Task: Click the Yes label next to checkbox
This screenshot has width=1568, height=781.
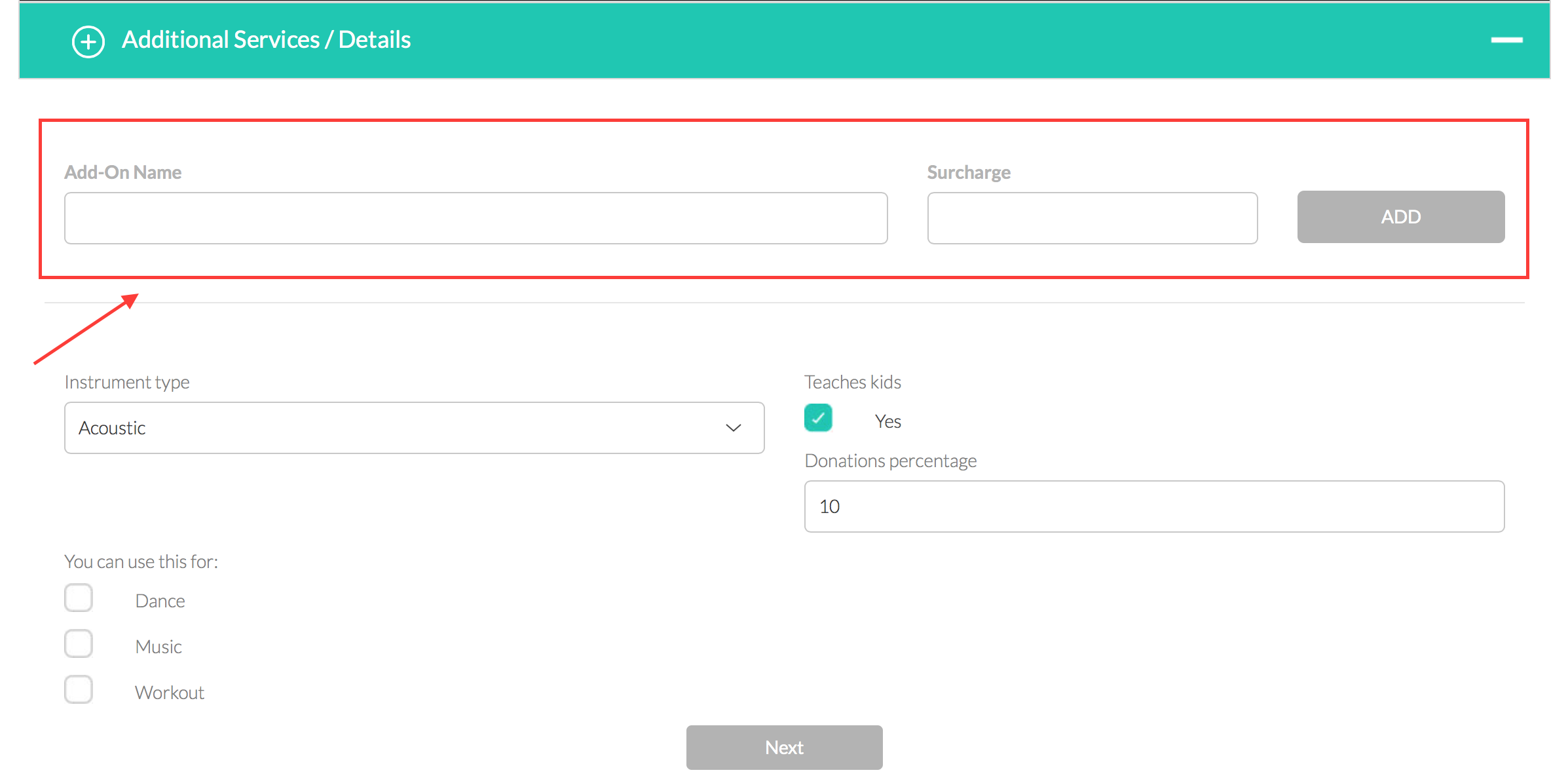Action: pyautogui.click(x=888, y=421)
